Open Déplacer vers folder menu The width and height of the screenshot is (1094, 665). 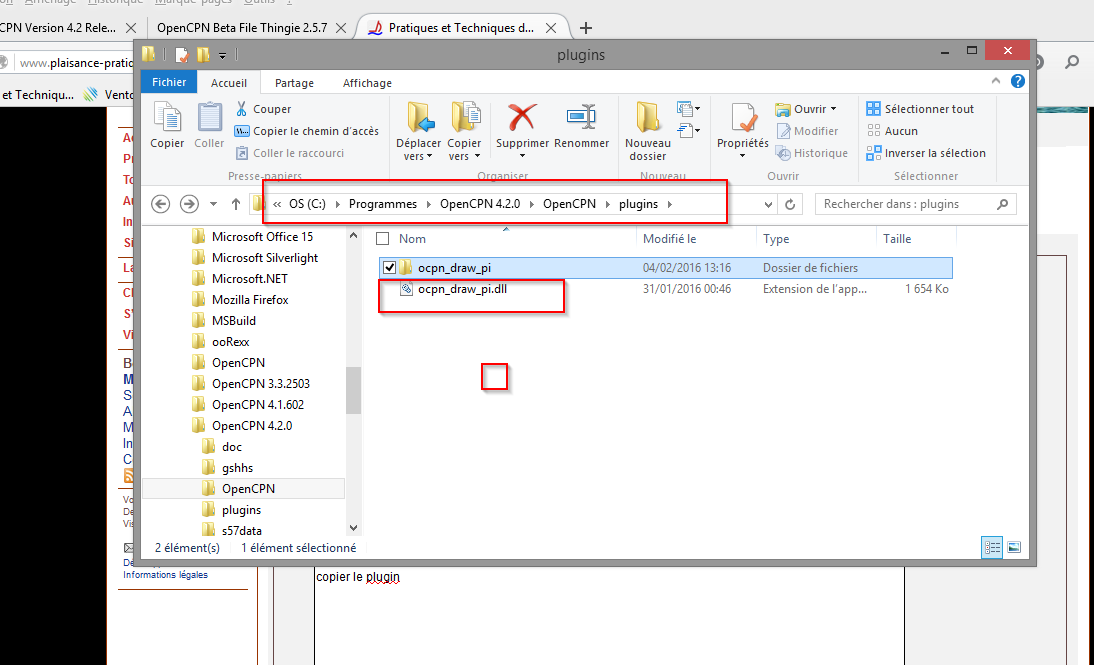[419, 131]
